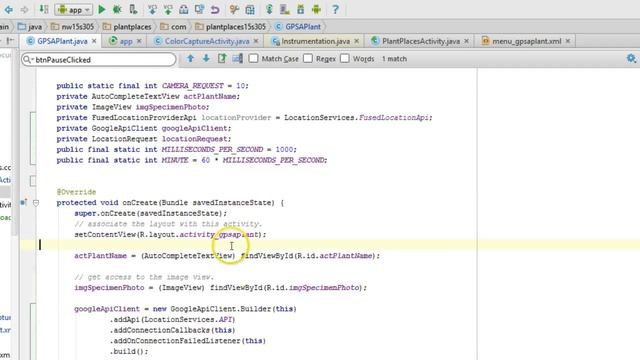The height and width of the screenshot is (360, 640).
Task: Start debugging with the bug icon
Action: point(117,9)
